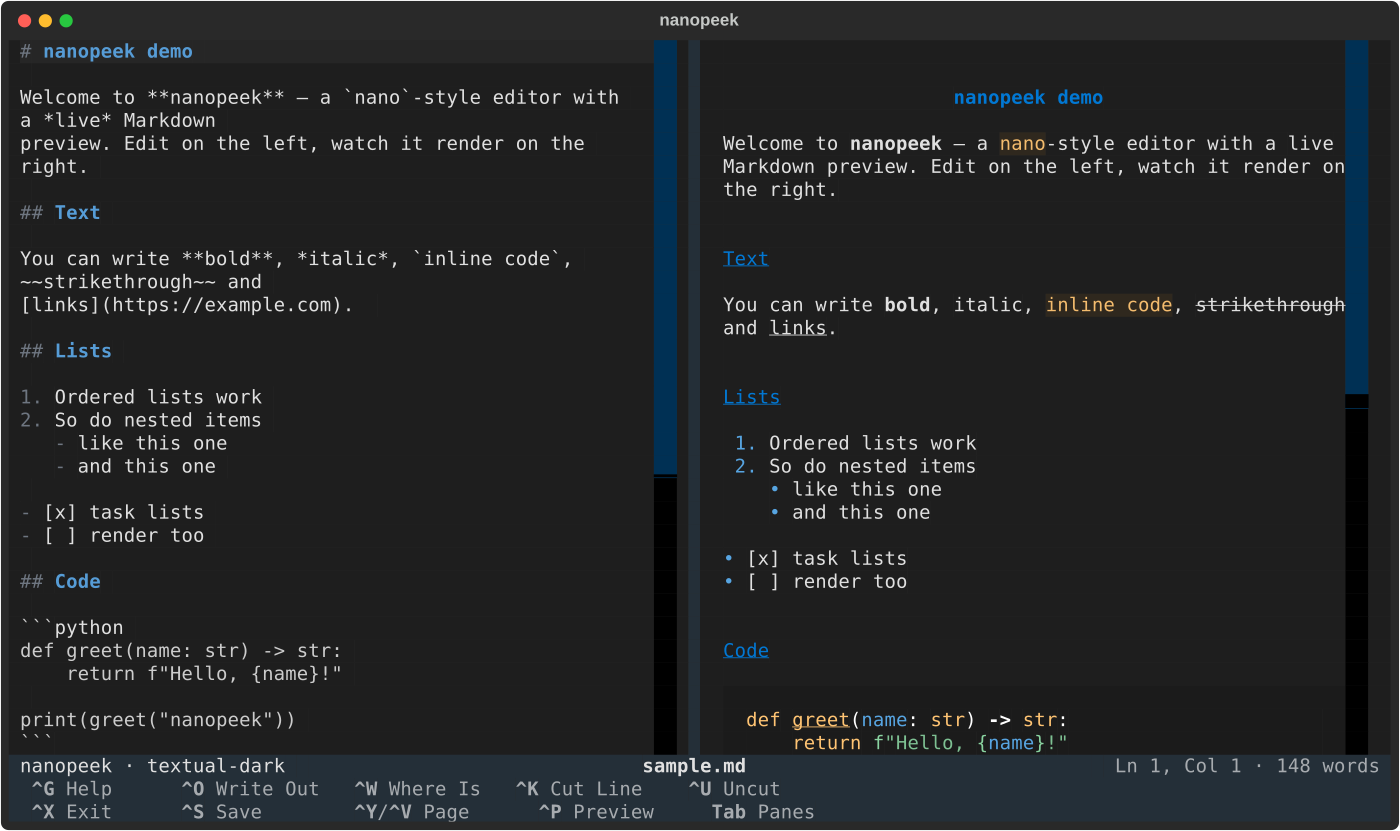The width and height of the screenshot is (1400, 831).
Task: Click the ^X Exit shortcut
Action: 71,812
